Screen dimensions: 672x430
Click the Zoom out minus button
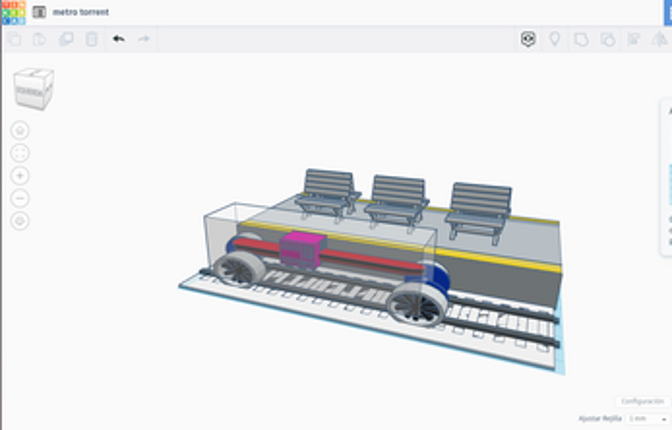20,198
